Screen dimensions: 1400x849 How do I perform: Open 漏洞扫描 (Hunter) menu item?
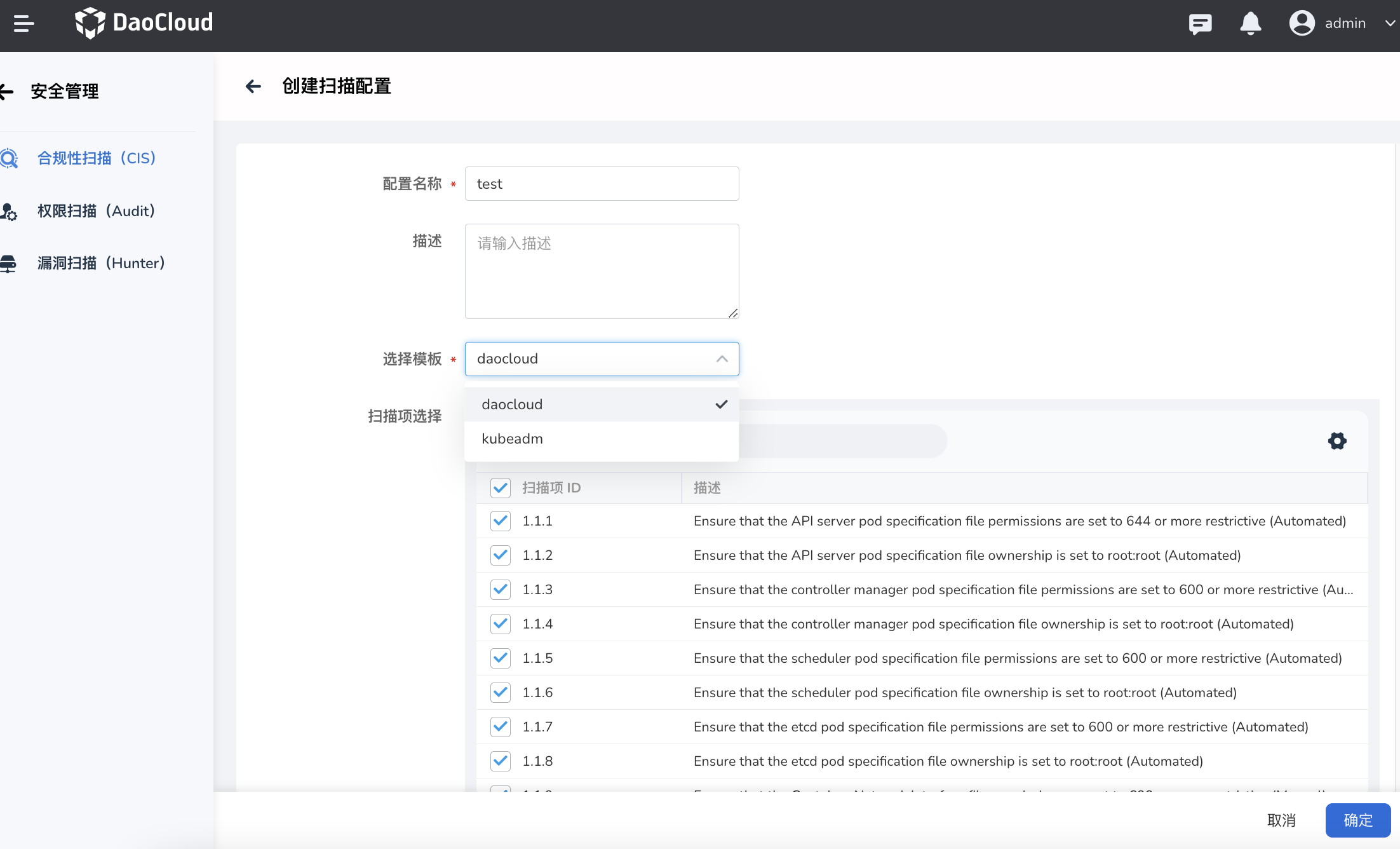[x=102, y=263]
